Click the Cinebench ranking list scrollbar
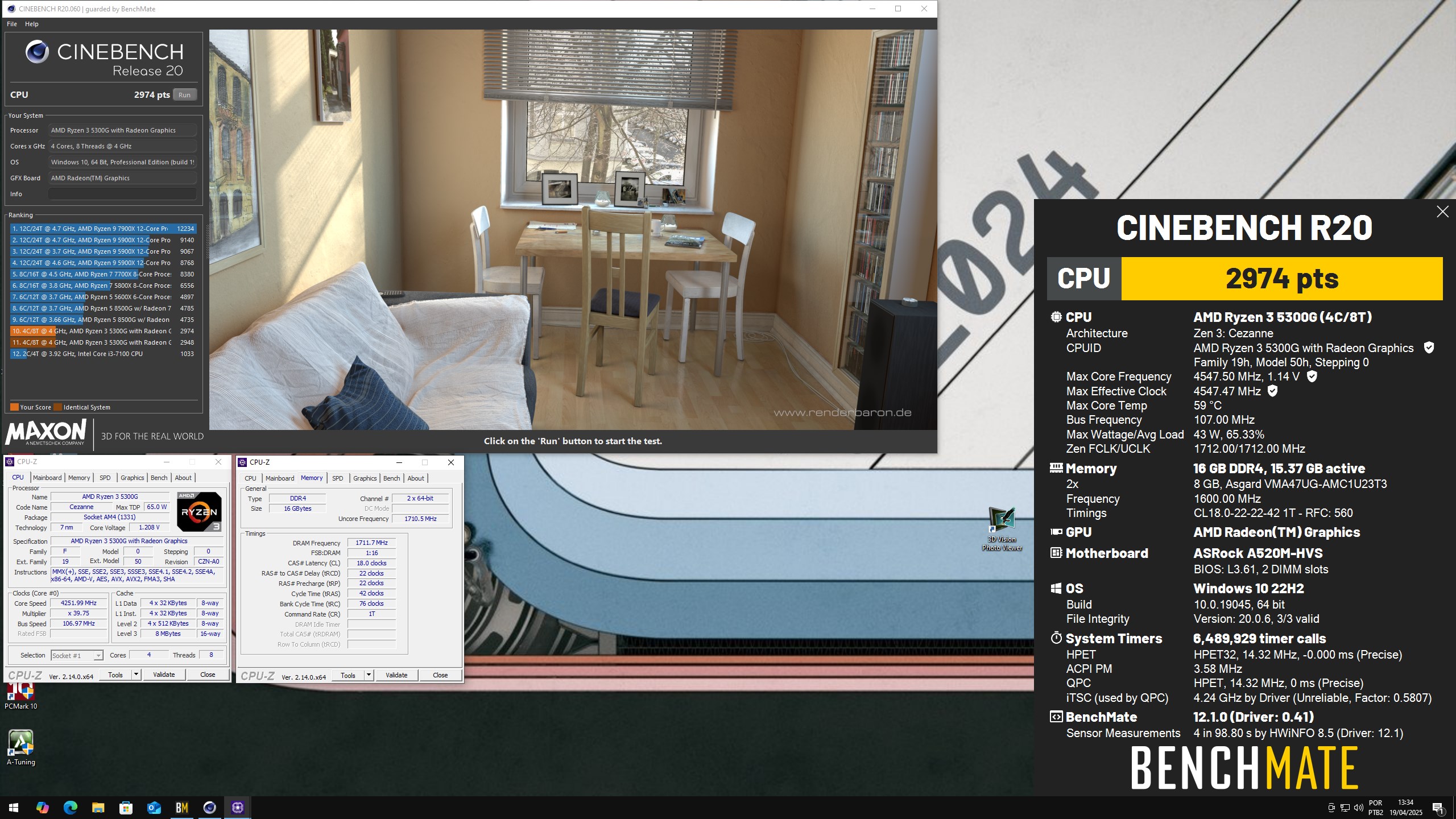Viewport: 1456px width, 819px height. click(207, 242)
